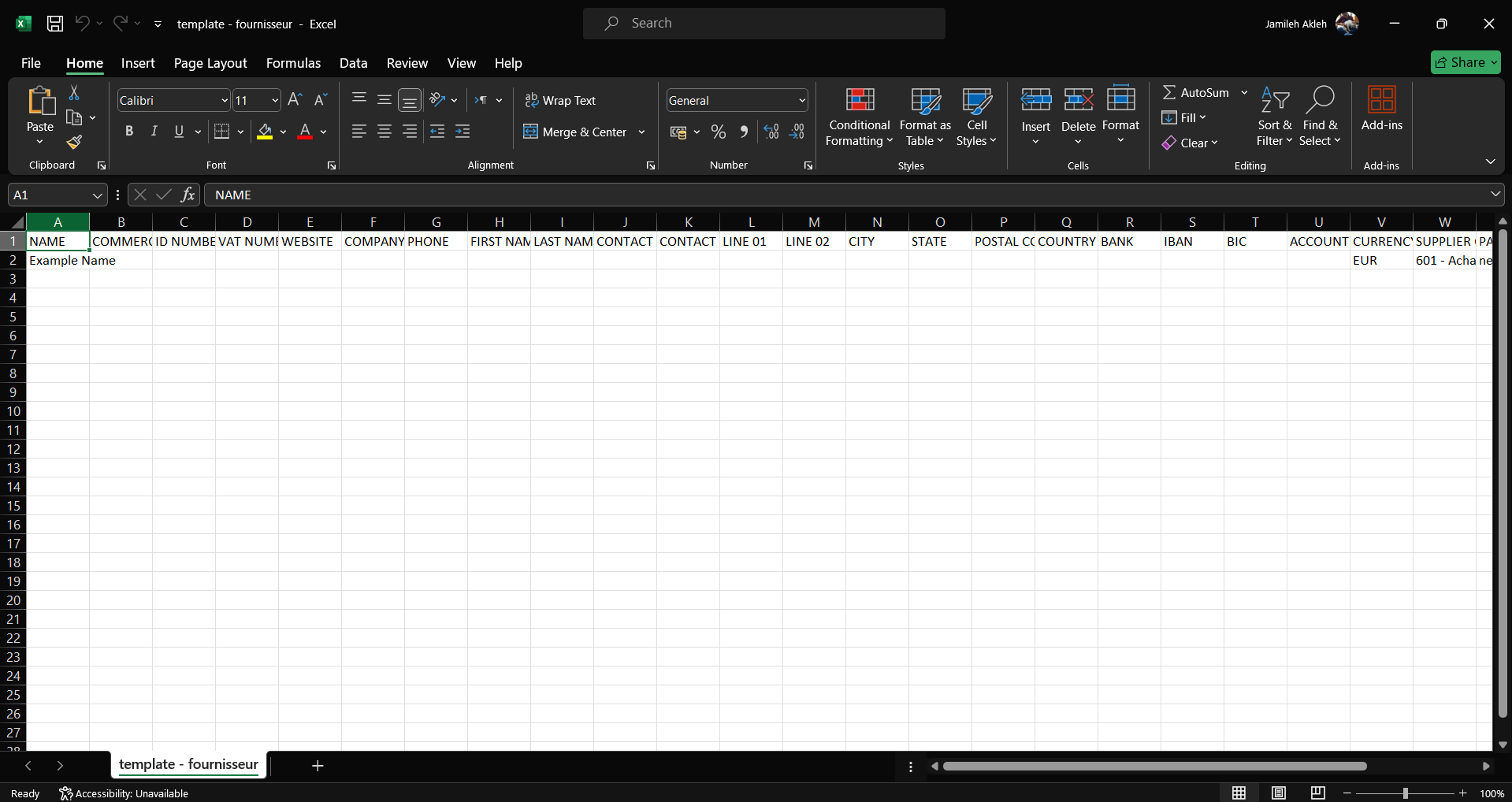
Task: Open the General number format dropdown
Action: (x=802, y=100)
